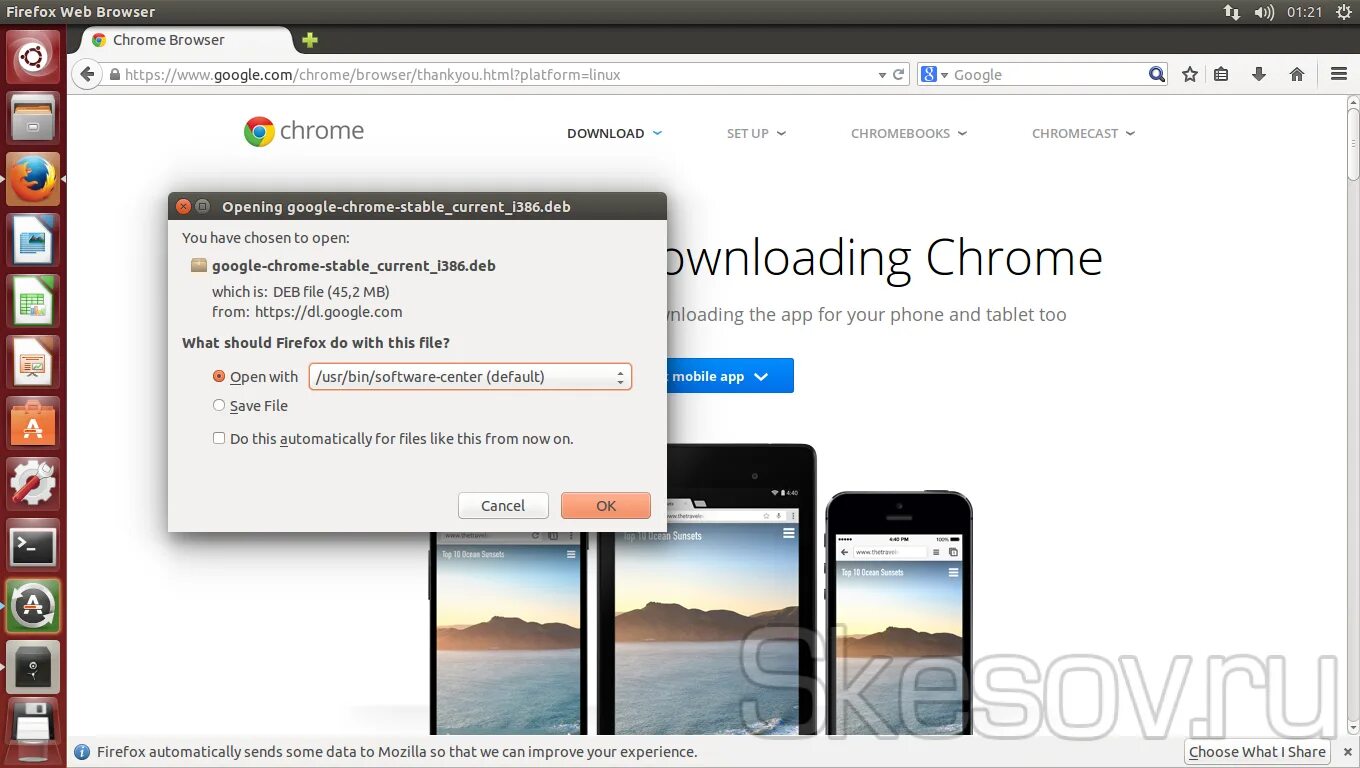
Task: Click padlock site identity icon
Action: (115, 75)
